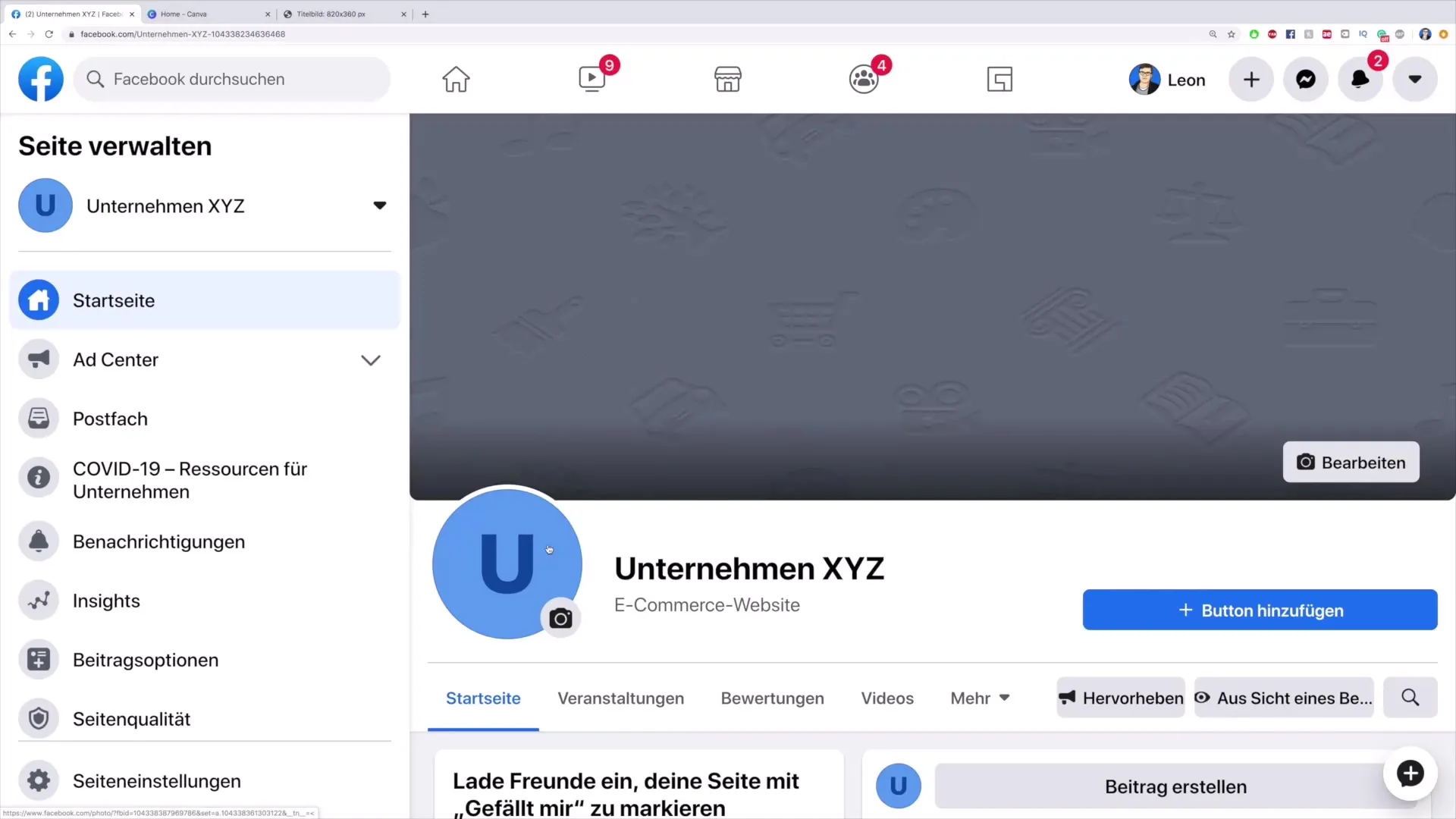Open the Reels/Videos icon tab

pos(592,79)
